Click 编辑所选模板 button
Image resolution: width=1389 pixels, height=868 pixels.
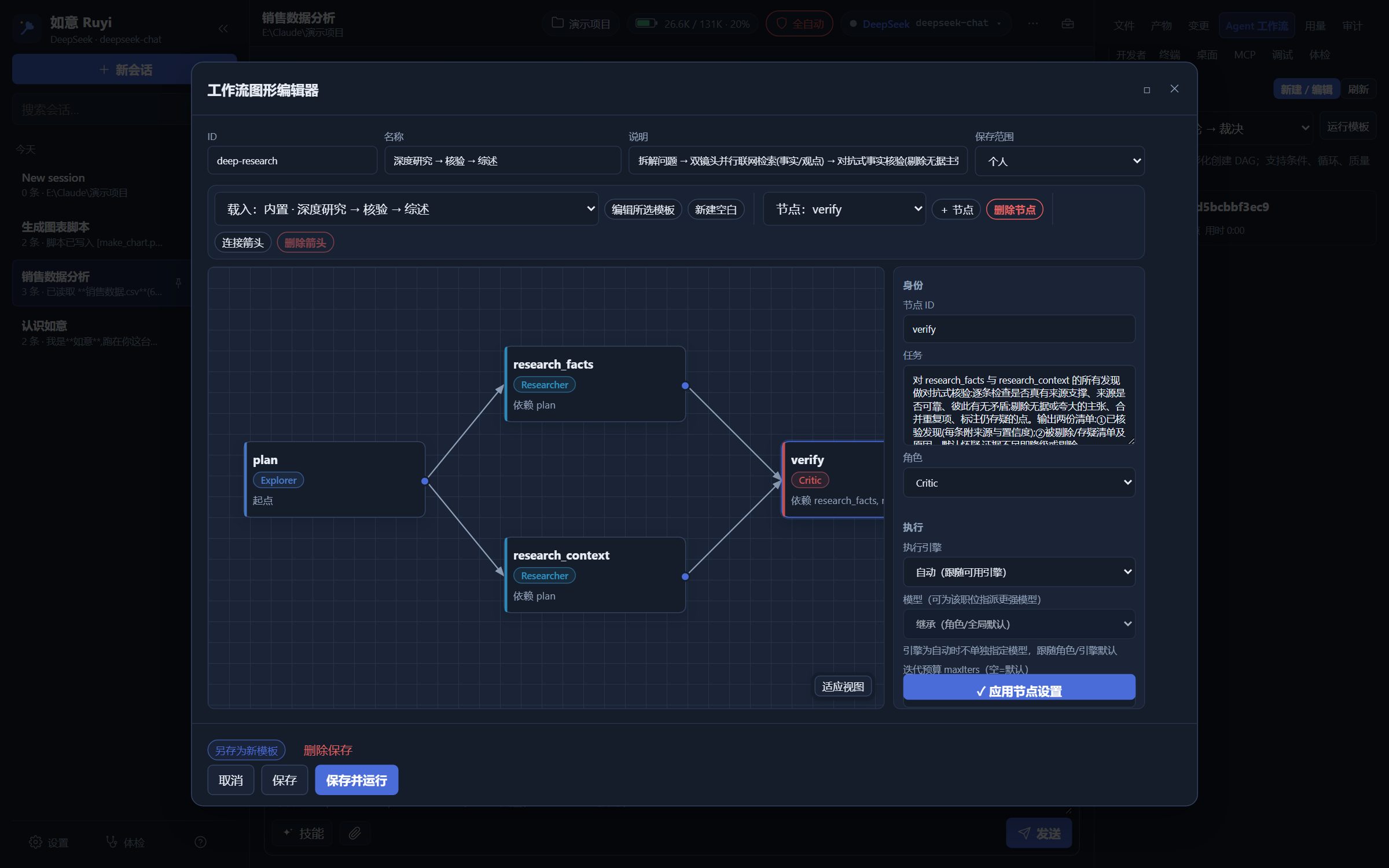643,209
